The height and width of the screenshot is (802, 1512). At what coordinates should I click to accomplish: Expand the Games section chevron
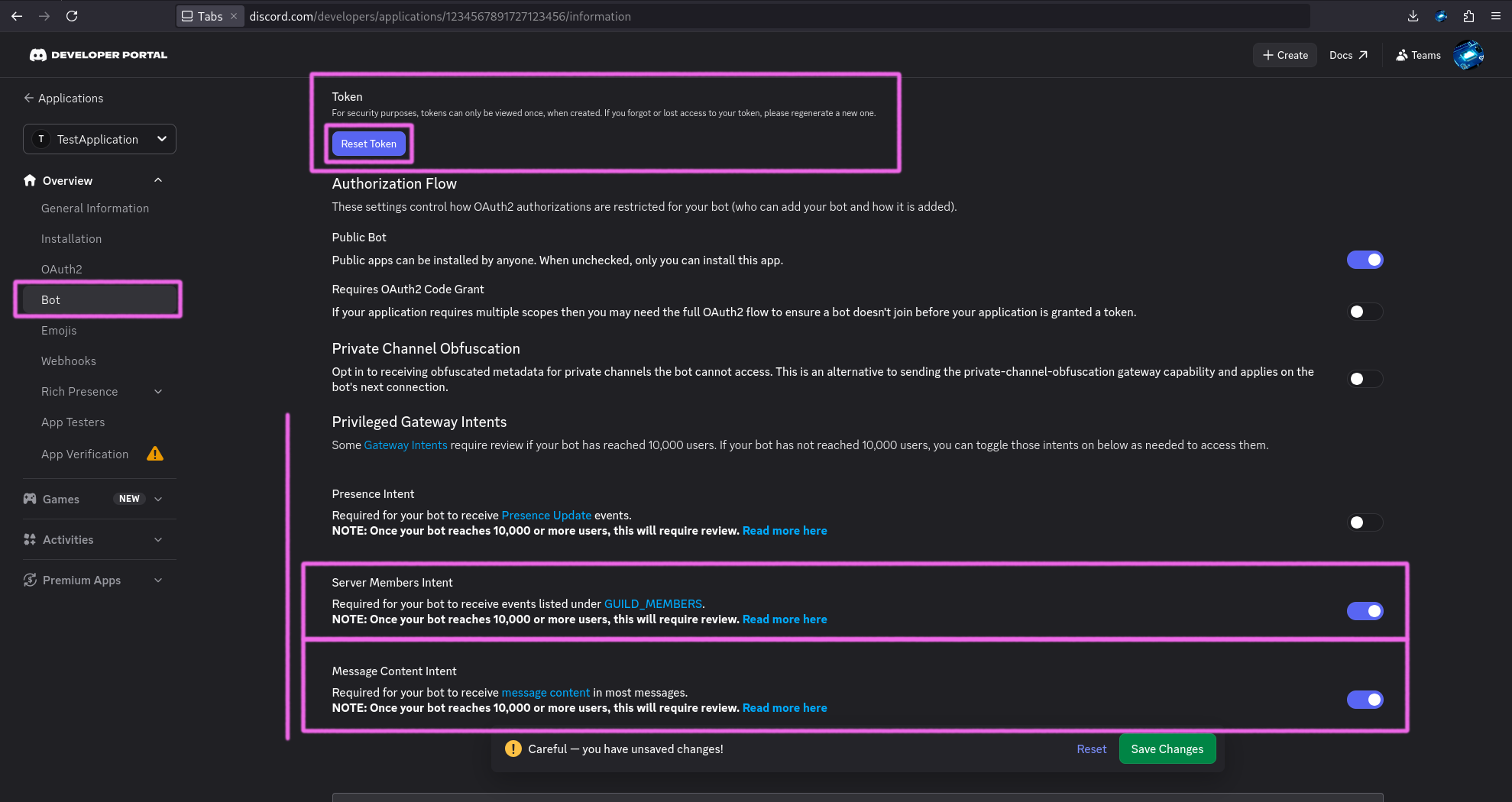158,499
